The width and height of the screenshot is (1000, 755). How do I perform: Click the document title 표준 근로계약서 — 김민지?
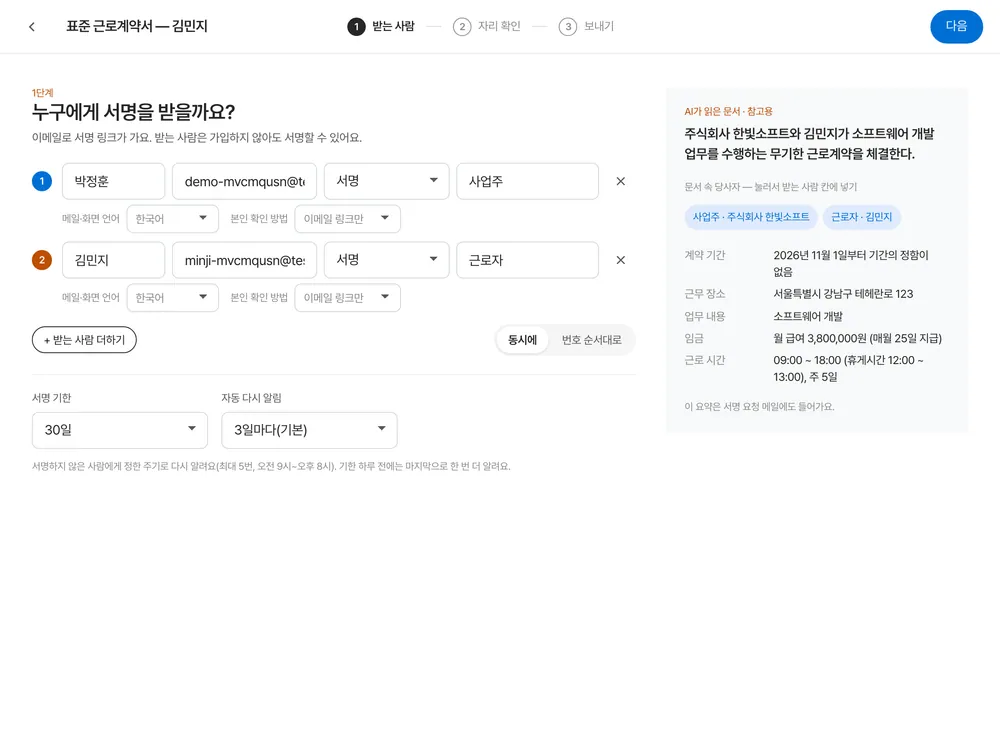coord(137,26)
